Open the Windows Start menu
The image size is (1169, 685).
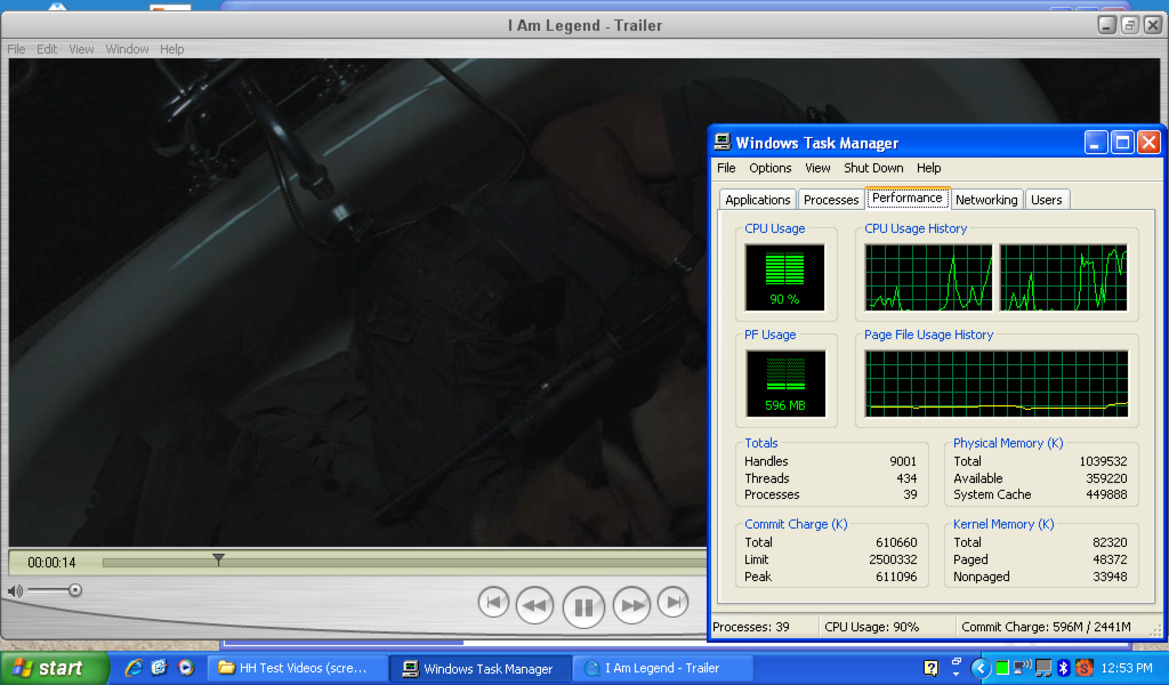click(54, 668)
